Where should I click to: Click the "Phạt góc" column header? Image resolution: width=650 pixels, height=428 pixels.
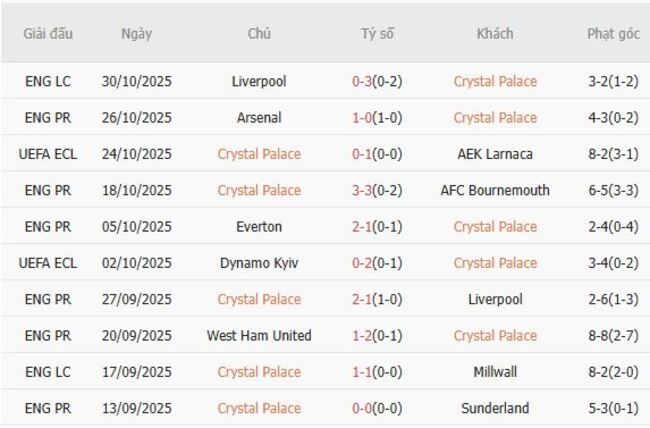[x=613, y=33]
